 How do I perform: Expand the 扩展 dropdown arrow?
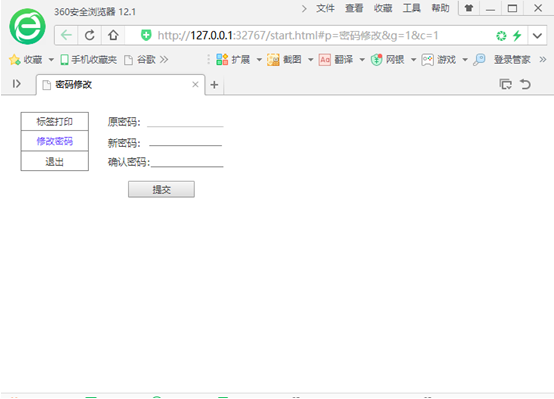point(259,60)
